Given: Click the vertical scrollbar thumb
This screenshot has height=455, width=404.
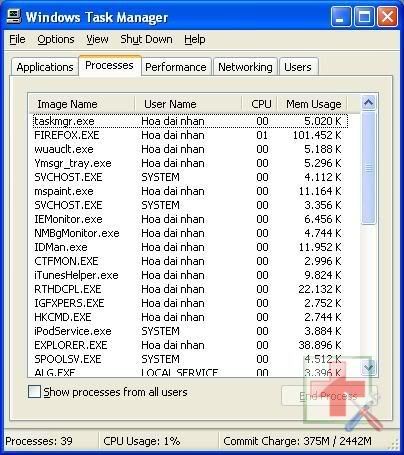Looking at the screenshot, I should point(369,168).
